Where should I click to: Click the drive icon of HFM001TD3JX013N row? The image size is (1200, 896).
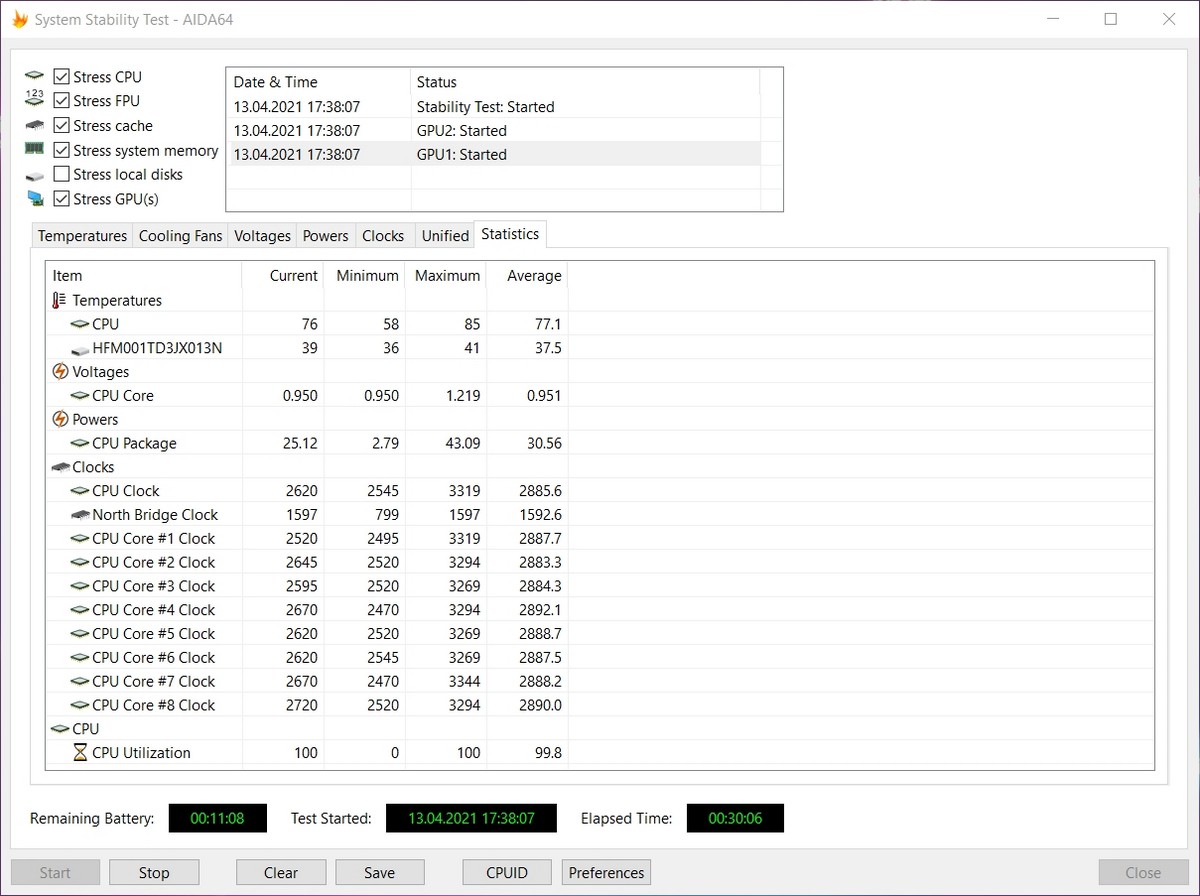(80, 349)
